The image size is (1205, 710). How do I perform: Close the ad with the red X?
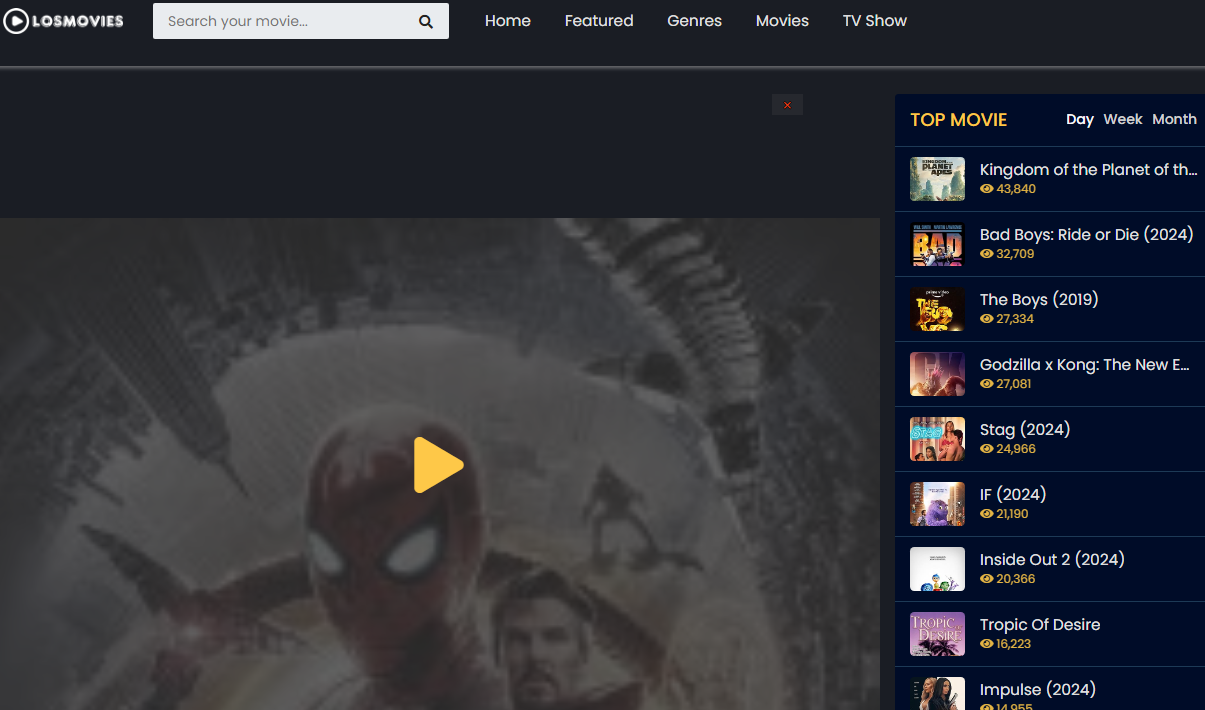[787, 105]
